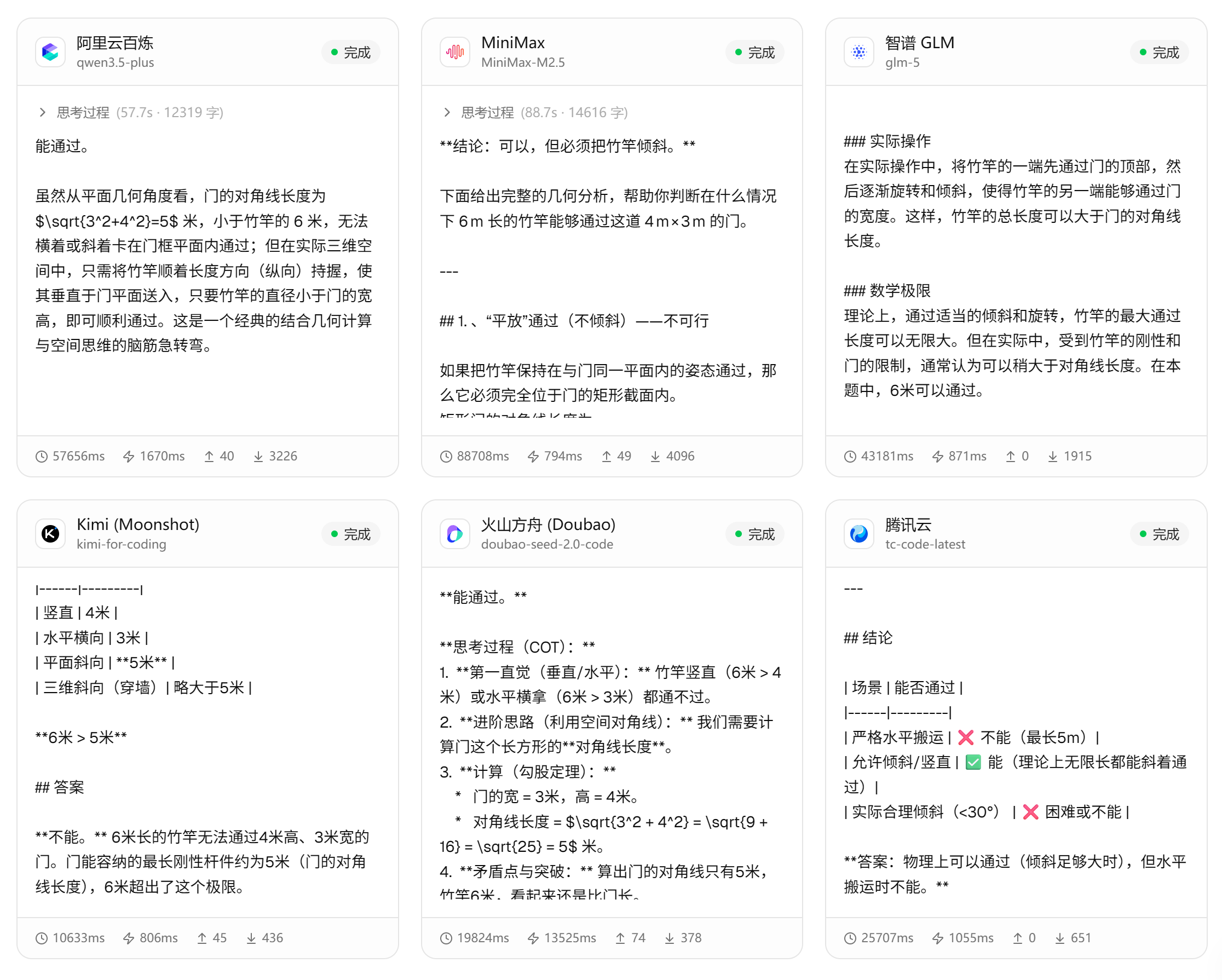Select the Kimi (Moonshot) card title
The image size is (1222, 980).
[138, 524]
